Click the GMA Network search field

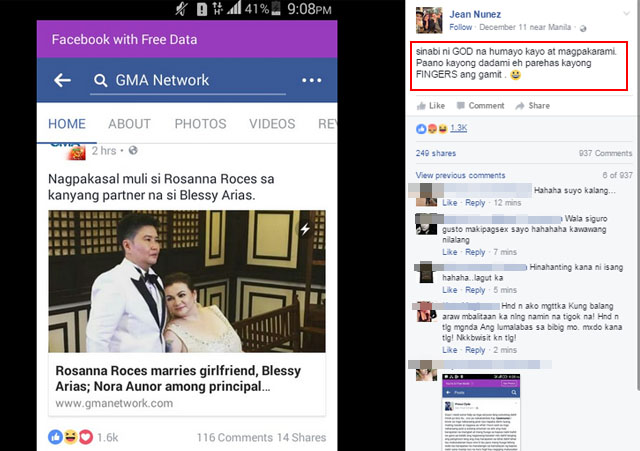(188, 80)
